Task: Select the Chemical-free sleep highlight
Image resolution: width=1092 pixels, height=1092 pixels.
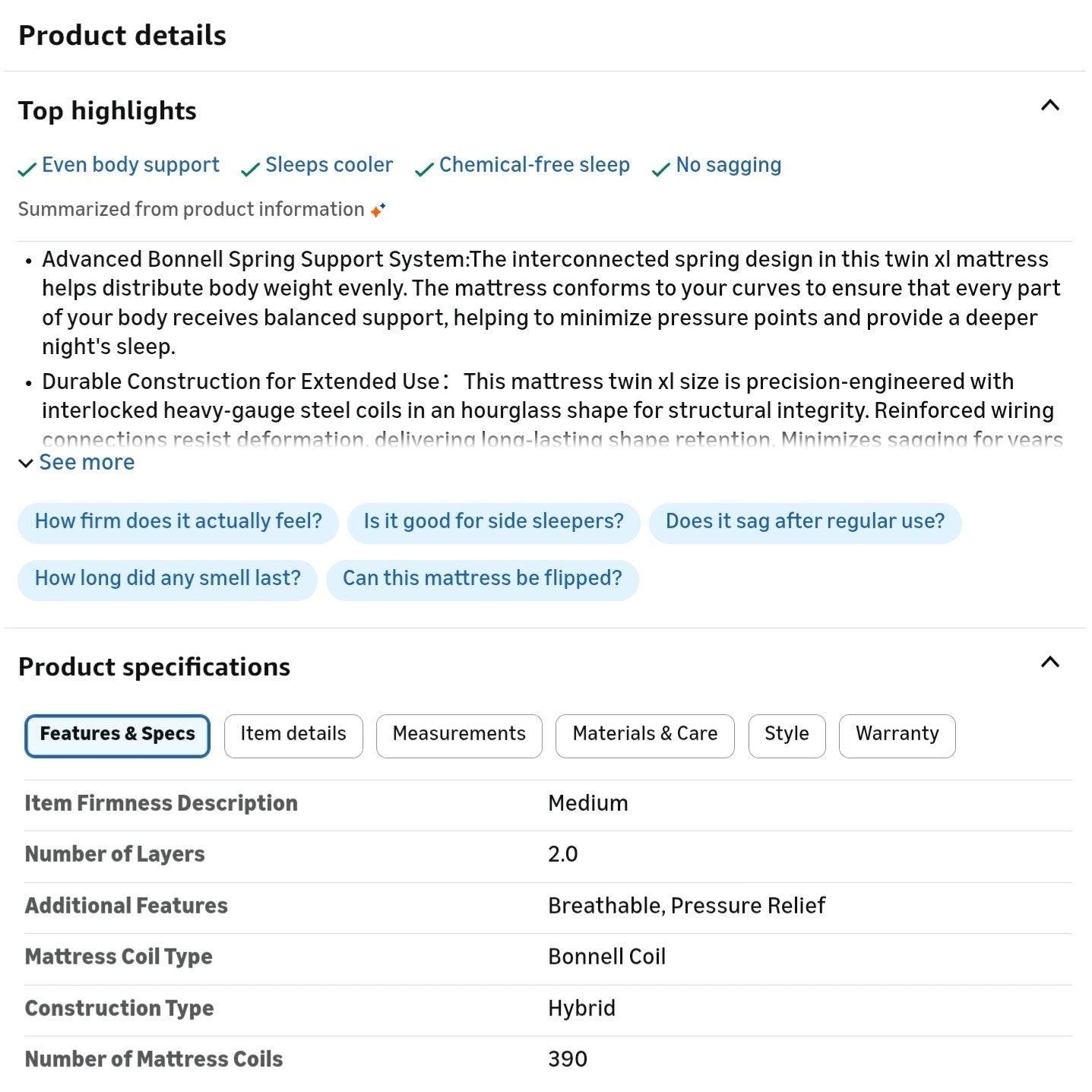Action: point(533,165)
